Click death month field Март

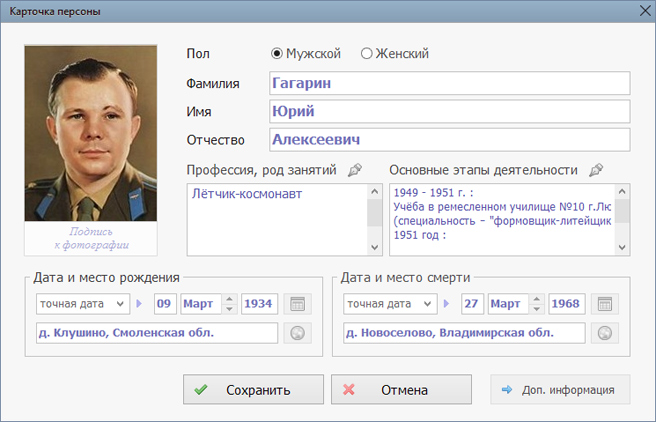click(x=508, y=304)
